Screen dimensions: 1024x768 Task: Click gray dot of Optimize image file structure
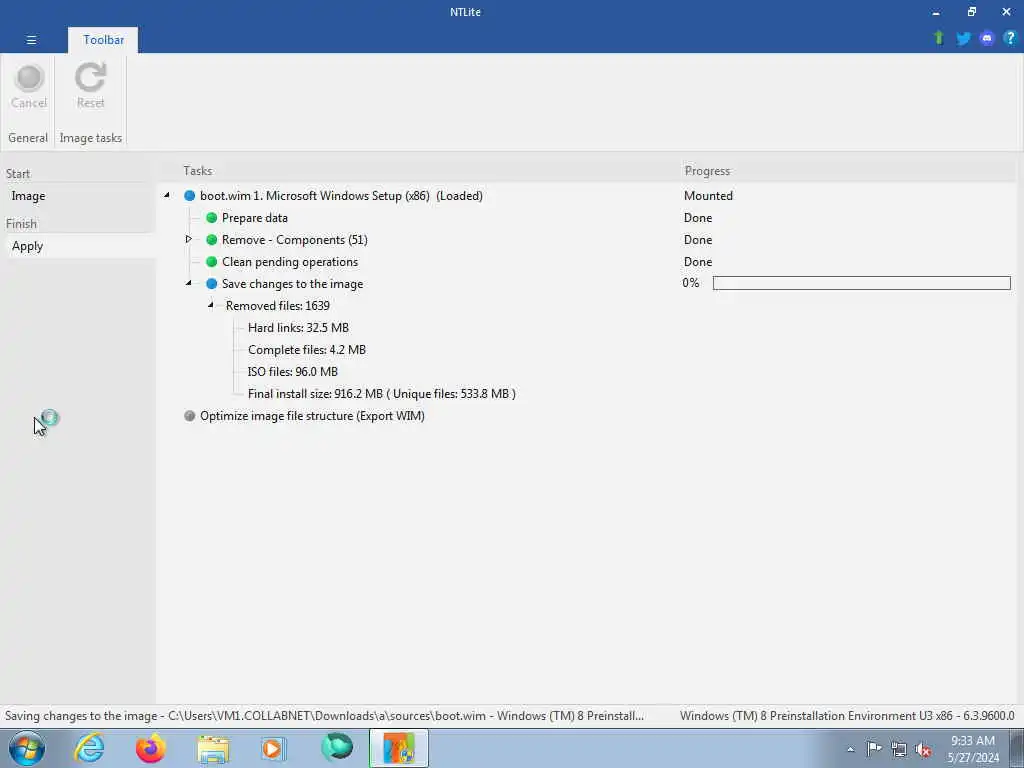[x=189, y=416]
